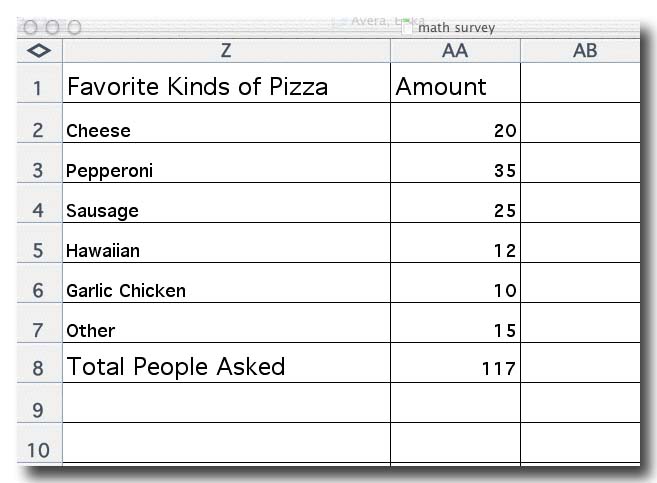
Task: Click the empty AB cell in row 1
Action: [580, 83]
